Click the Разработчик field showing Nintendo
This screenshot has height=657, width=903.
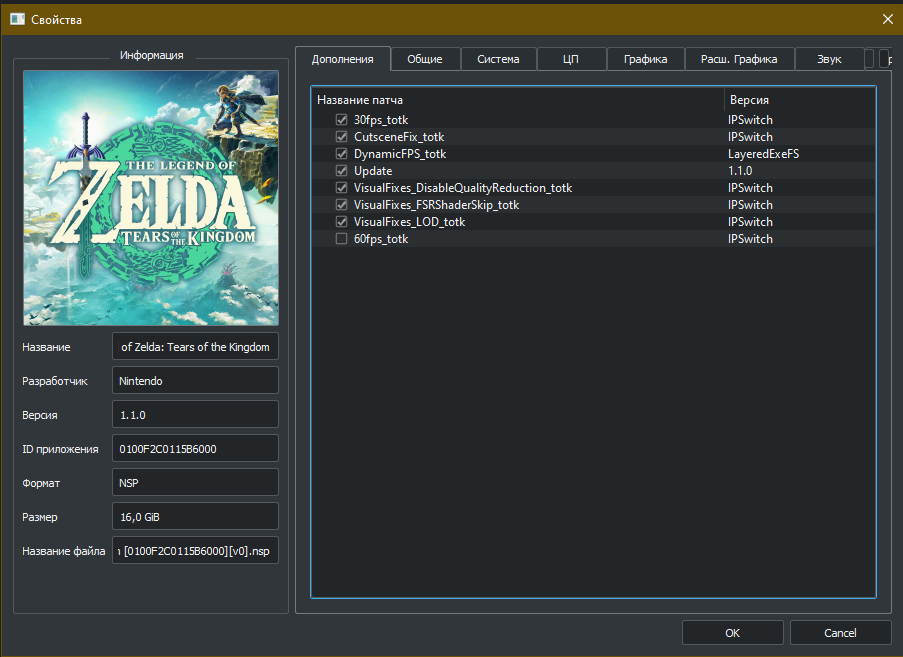195,381
